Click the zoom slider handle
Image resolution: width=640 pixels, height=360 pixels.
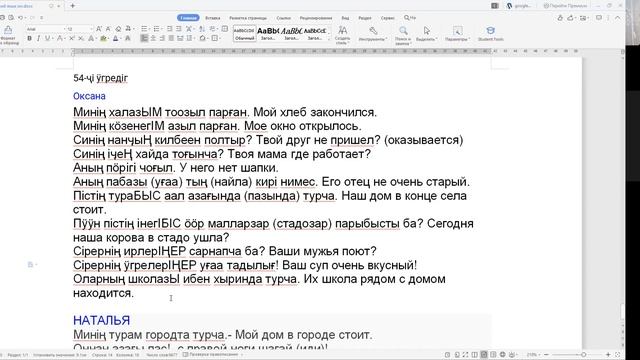[584, 354]
